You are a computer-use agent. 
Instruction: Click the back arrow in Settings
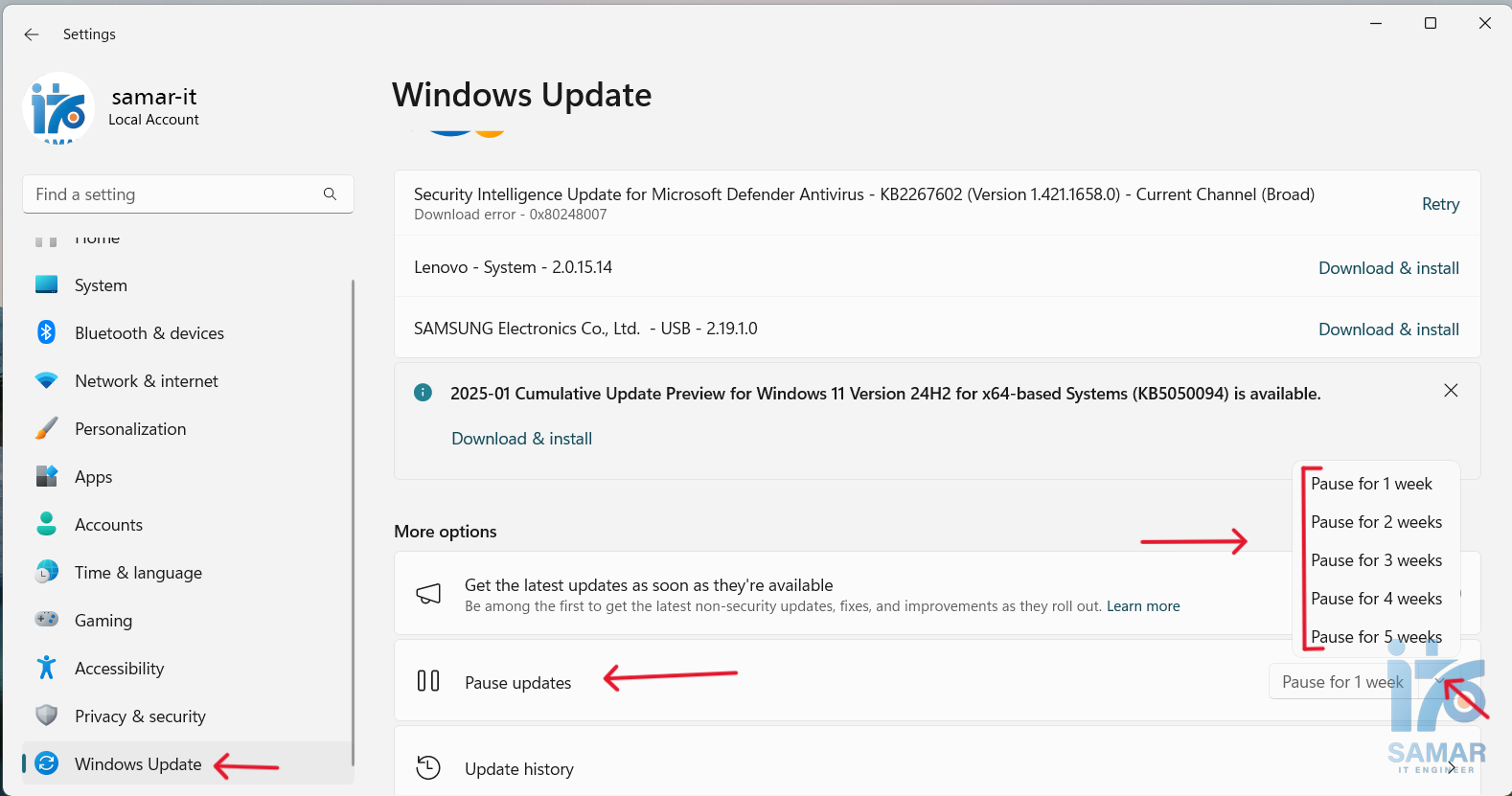pos(32,34)
